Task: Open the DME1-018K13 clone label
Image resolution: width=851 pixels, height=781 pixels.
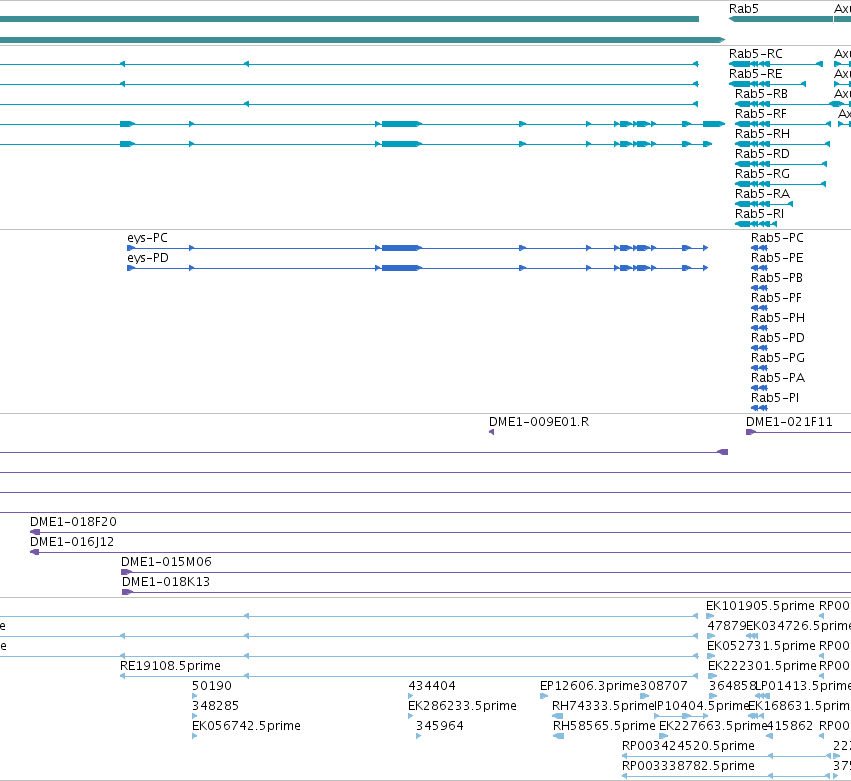Action: tap(166, 583)
